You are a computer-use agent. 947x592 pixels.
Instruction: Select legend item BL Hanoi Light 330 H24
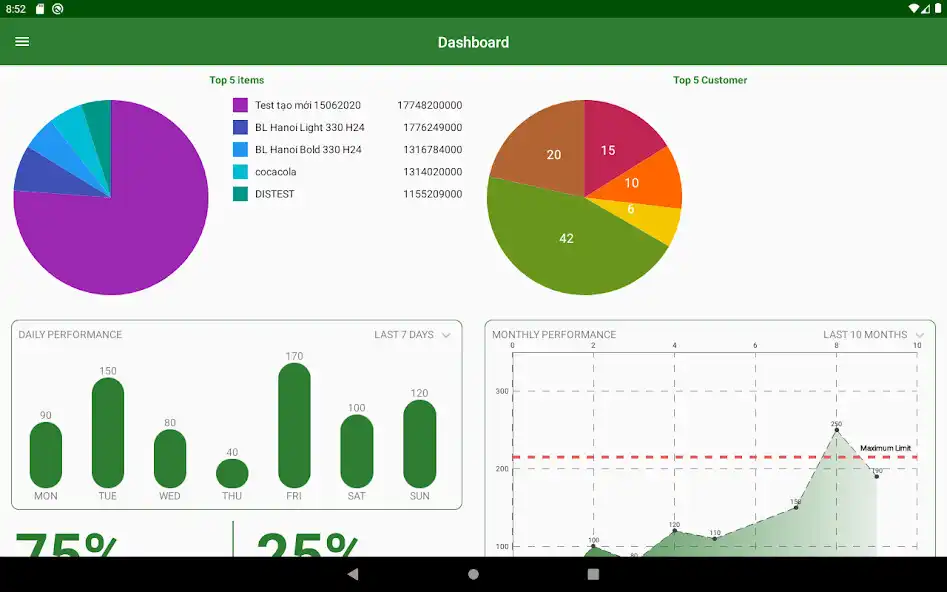point(310,127)
